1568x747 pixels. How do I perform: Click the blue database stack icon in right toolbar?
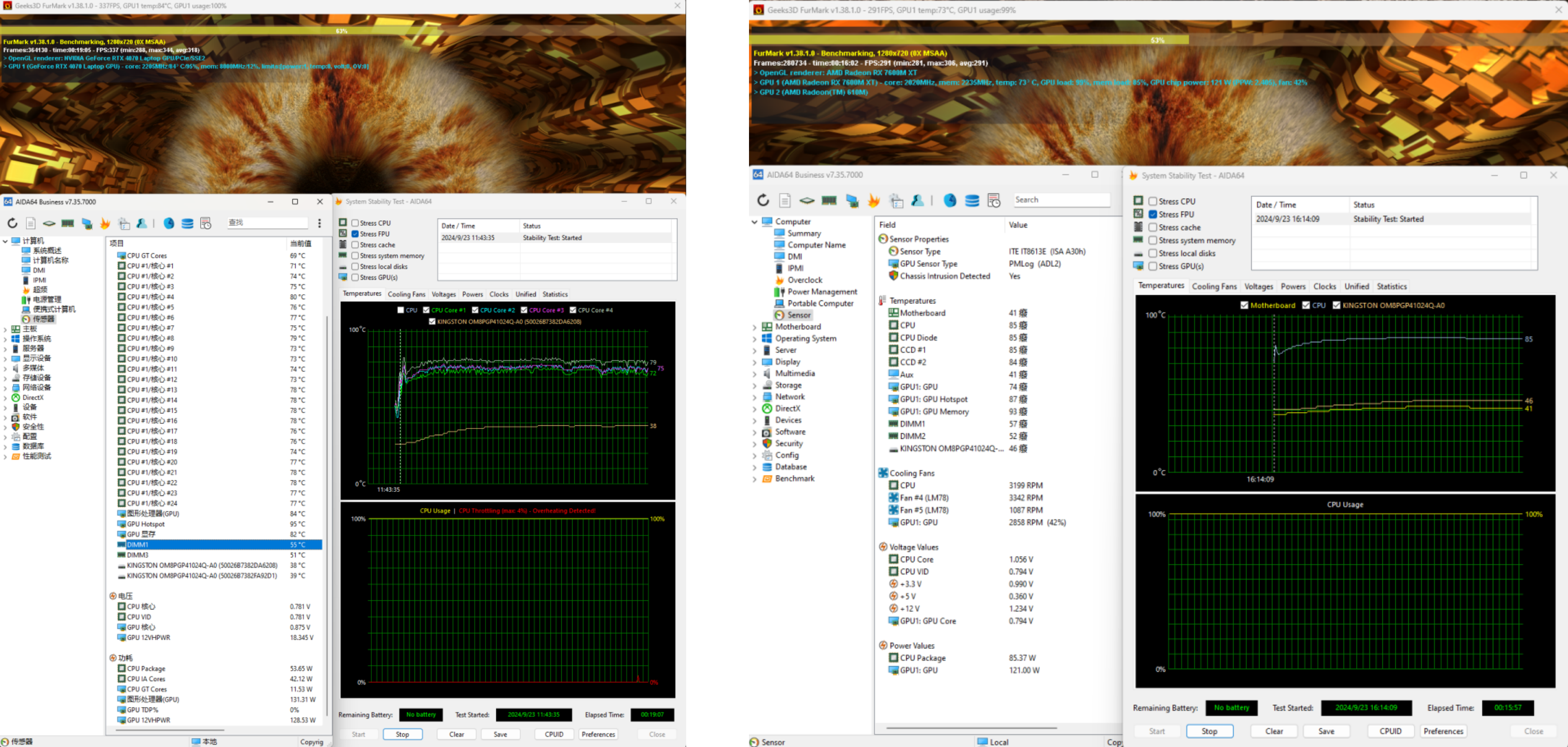click(x=972, y=200)
